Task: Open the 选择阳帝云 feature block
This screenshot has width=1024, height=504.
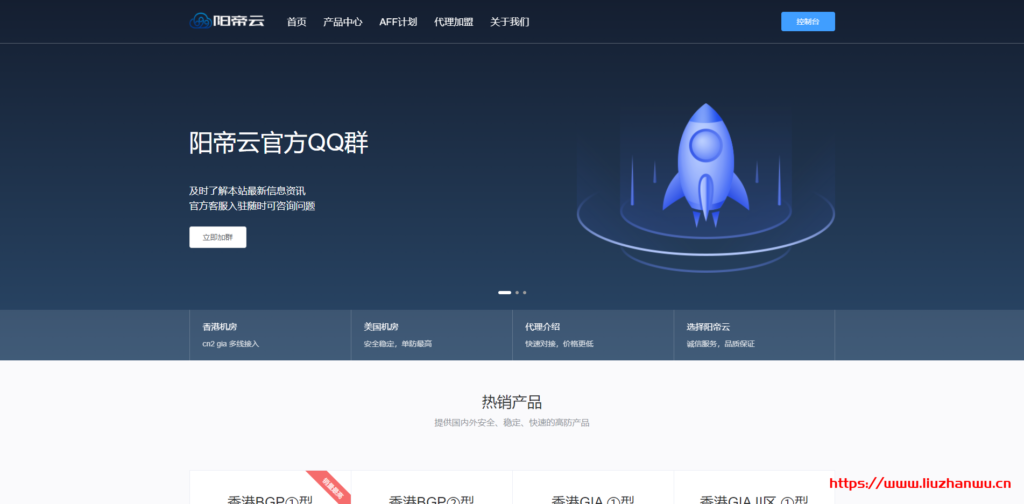Action: (x=754, y=335)
